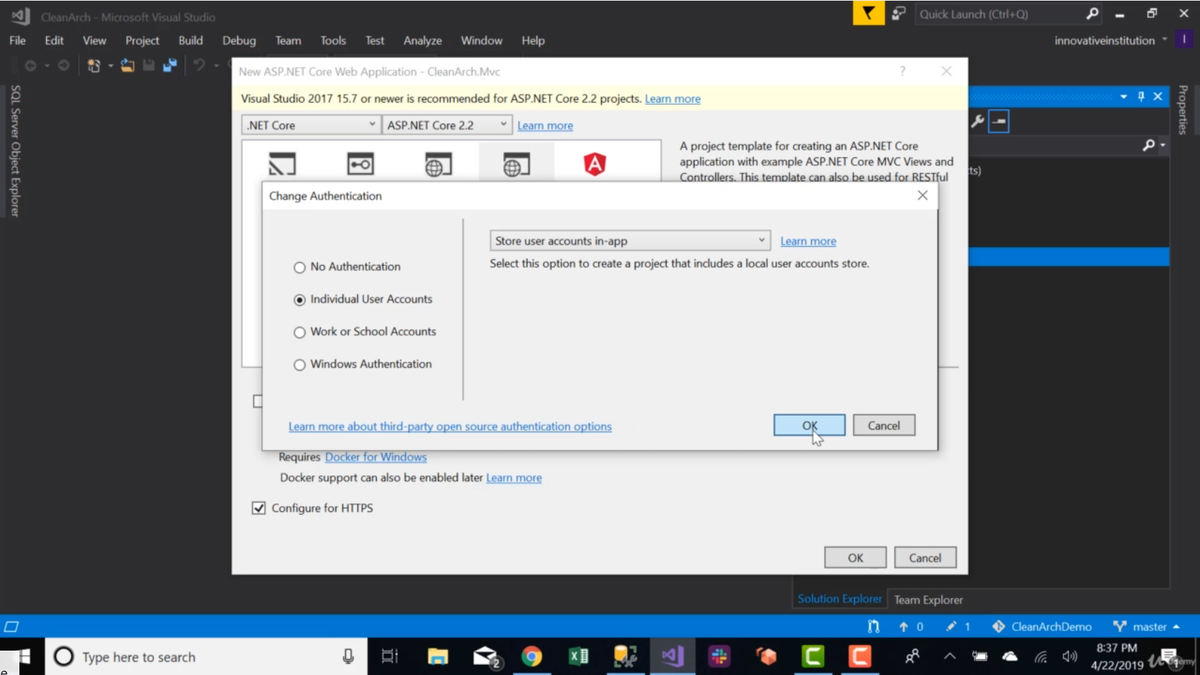The width and height of the screenshot is (1200, 675).
Task: Click OK in the New ASP.NET Core dialog
Action: point(855,558)
